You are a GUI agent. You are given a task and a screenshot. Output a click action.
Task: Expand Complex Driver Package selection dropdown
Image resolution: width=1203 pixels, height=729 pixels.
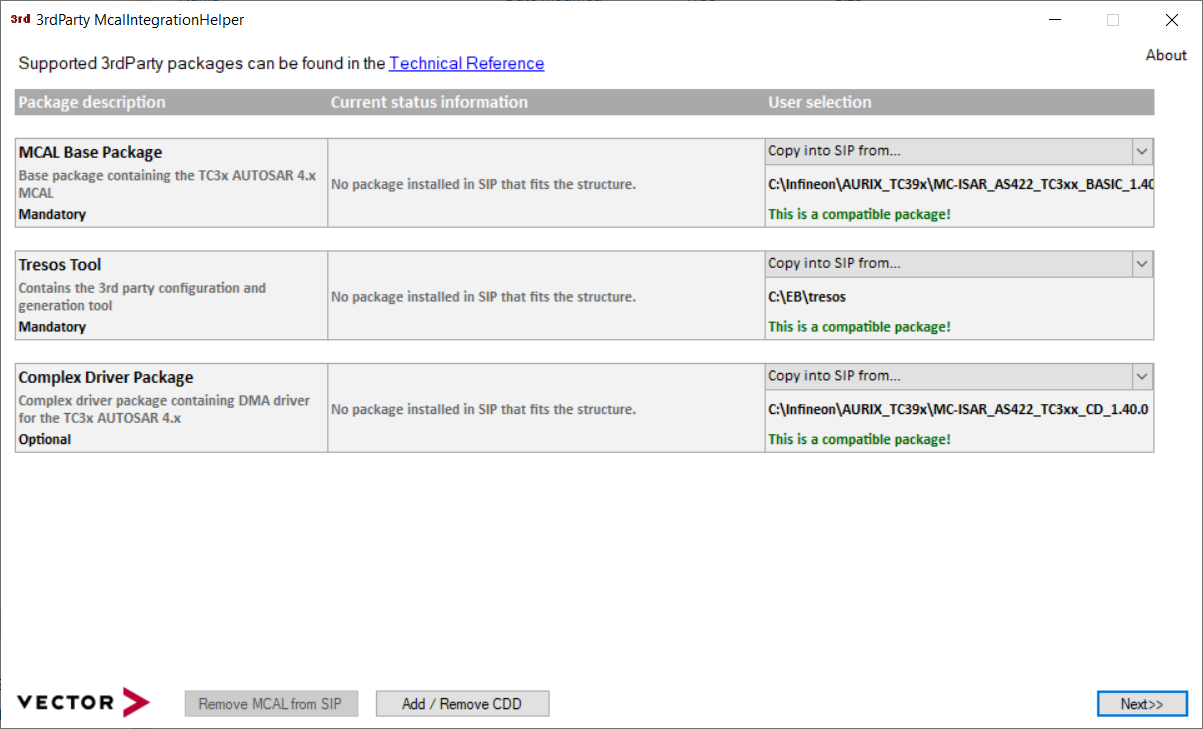coord(1141,377)
